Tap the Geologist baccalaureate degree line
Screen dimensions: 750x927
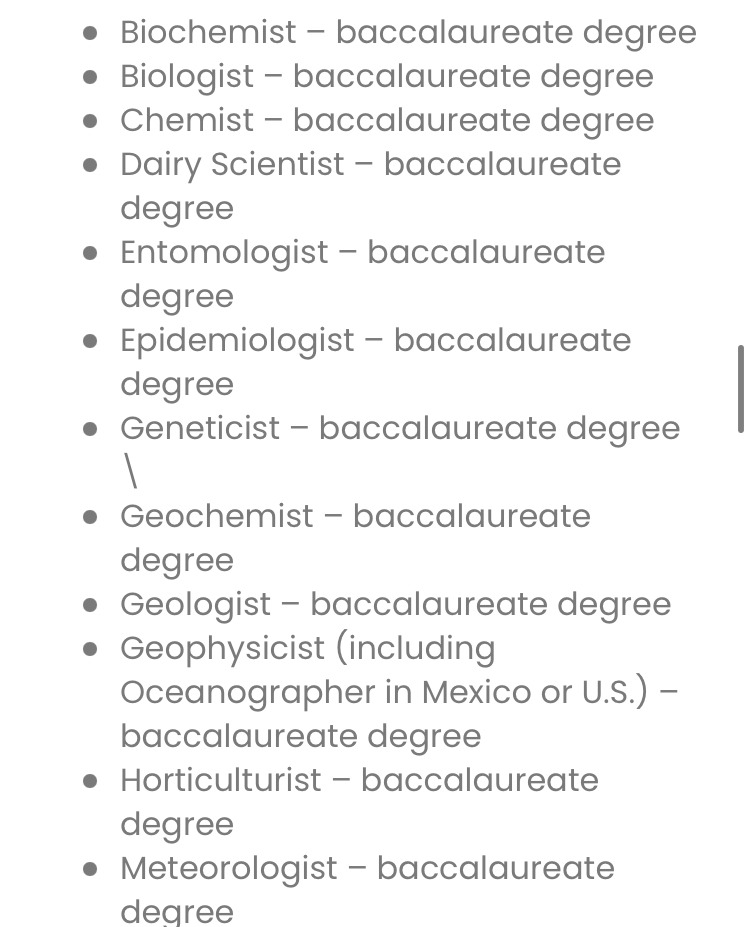tap(395, 604)
